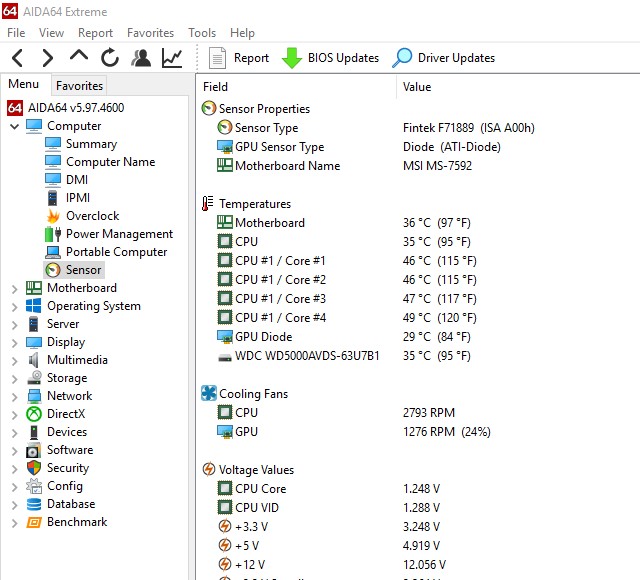
Task: Open the Report menu
Action: [x=96, y=33]
